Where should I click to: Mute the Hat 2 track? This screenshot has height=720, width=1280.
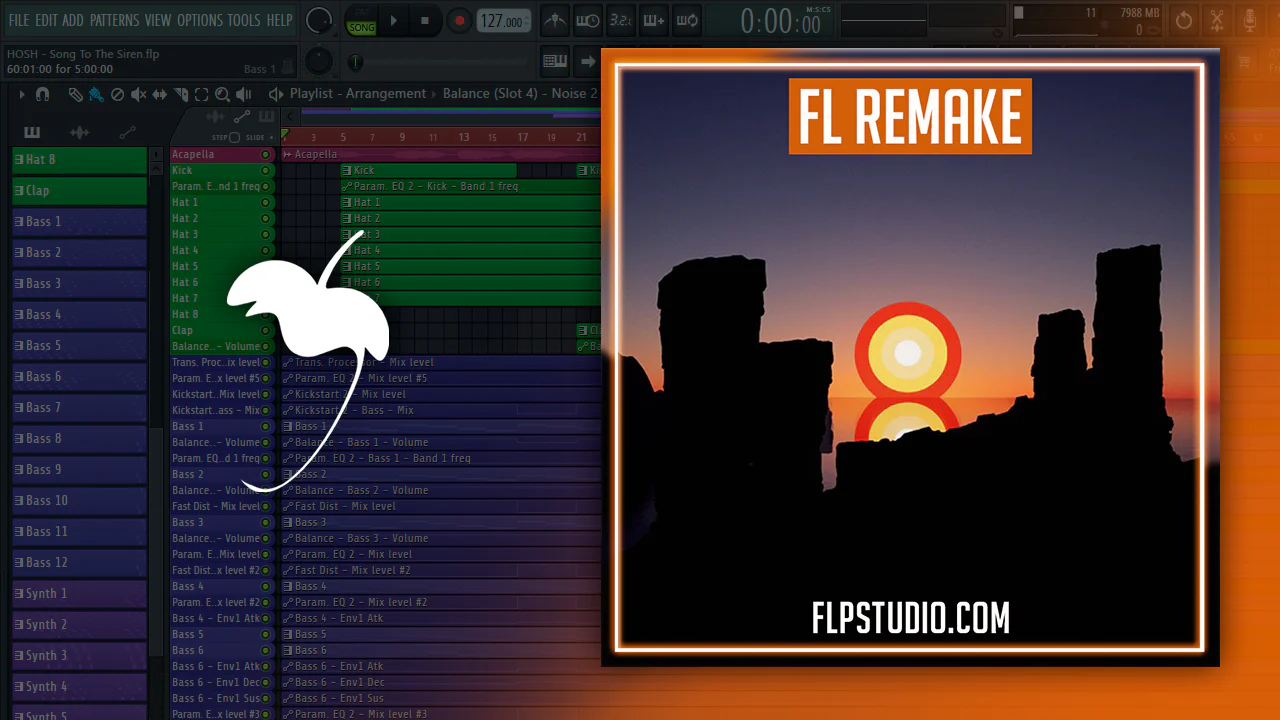[x=265, y=219]
